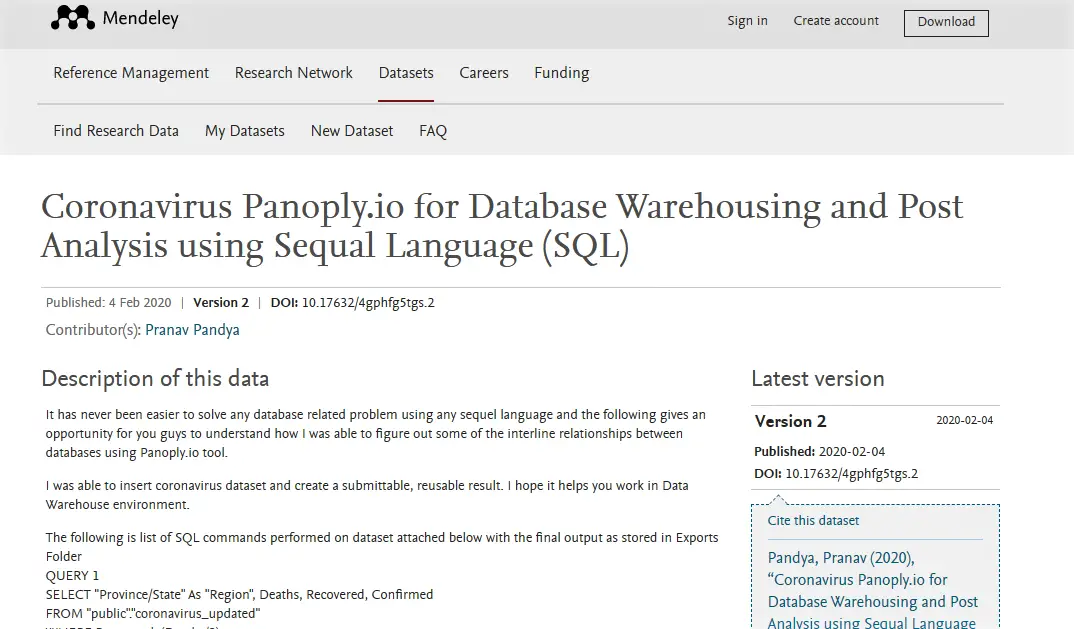The height and width of the screenshot is (629, 1074).
Task: Click the dataset title heading
Action: tap(502, 226)
